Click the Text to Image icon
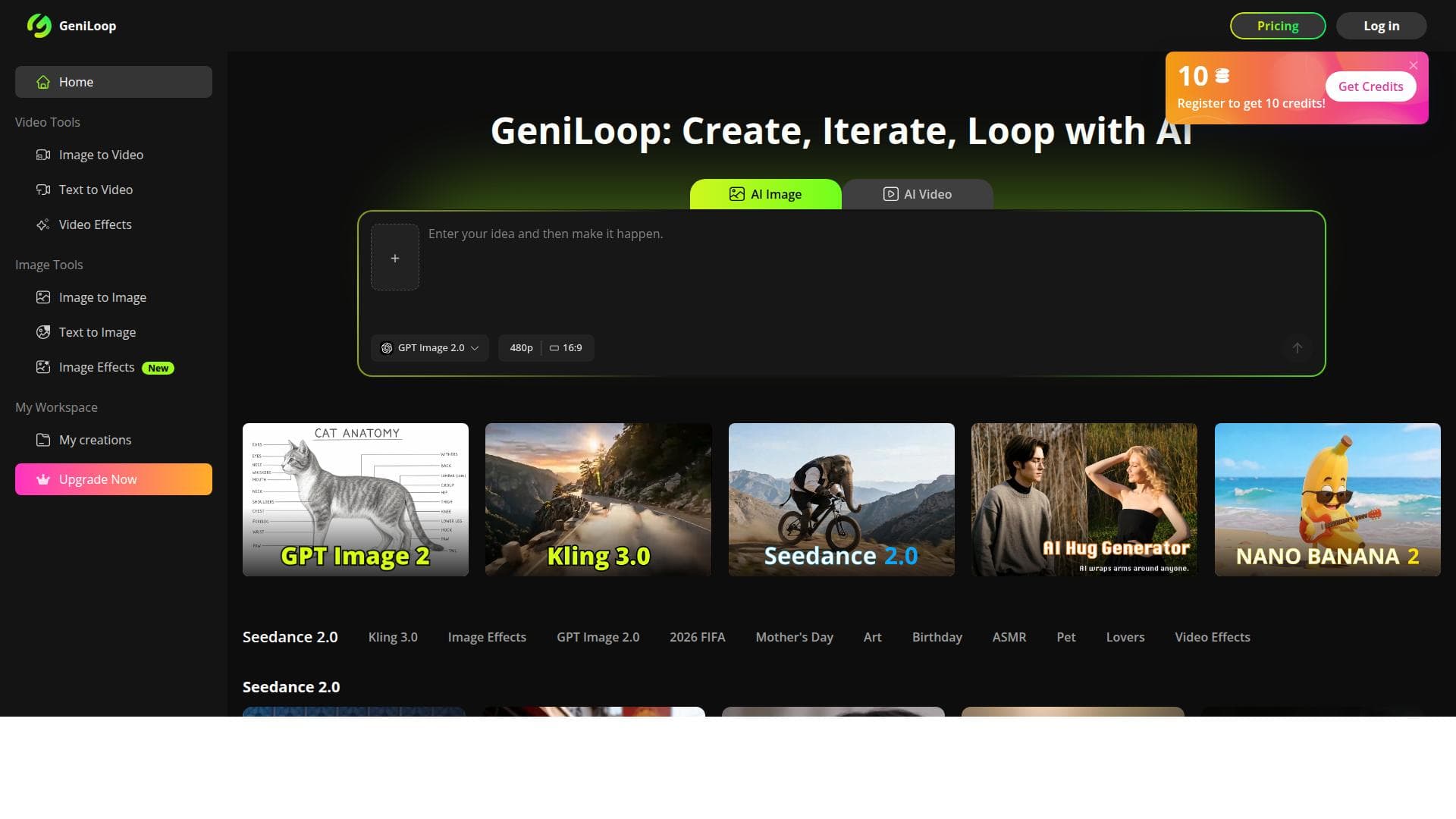Image resolution: width=1456 pixels, height=819 pixels. coord(43,332)
